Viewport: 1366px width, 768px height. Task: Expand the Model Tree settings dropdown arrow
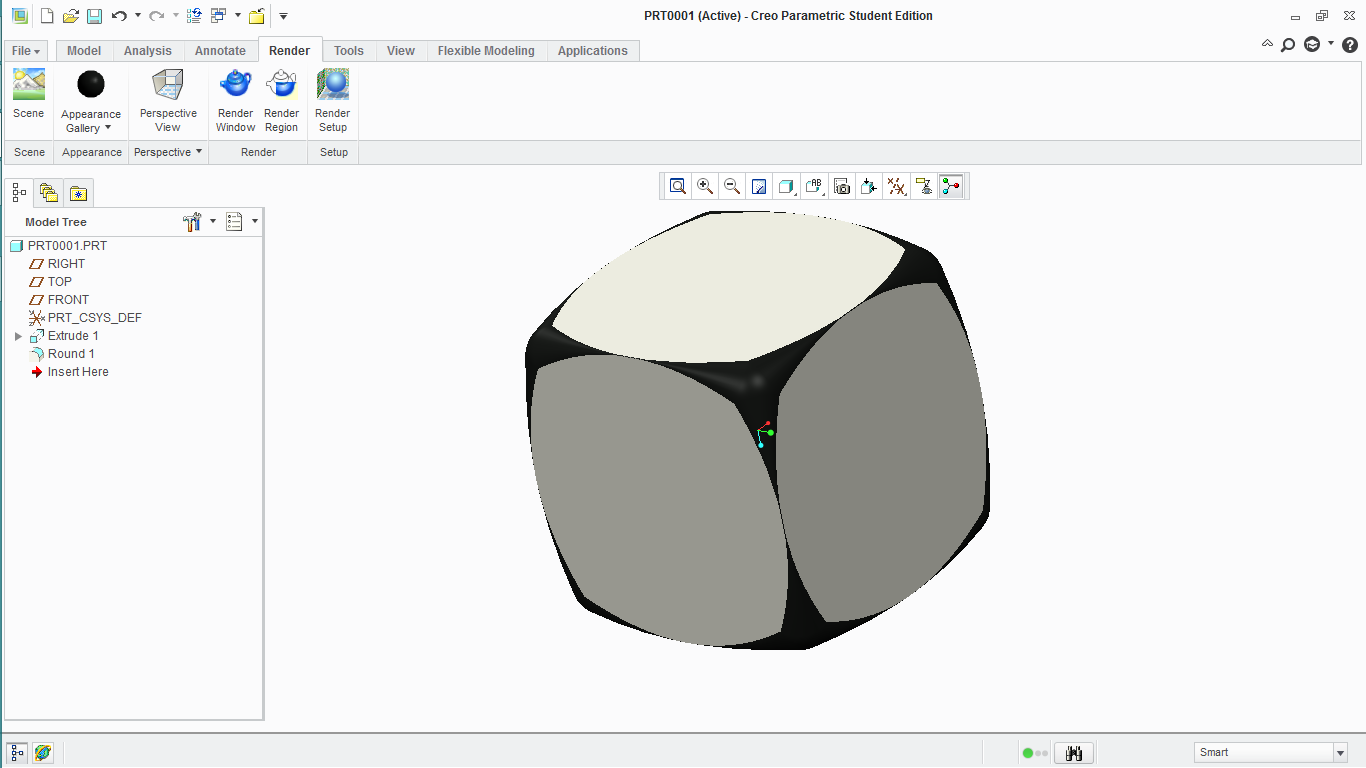click(x=213, y=222)
